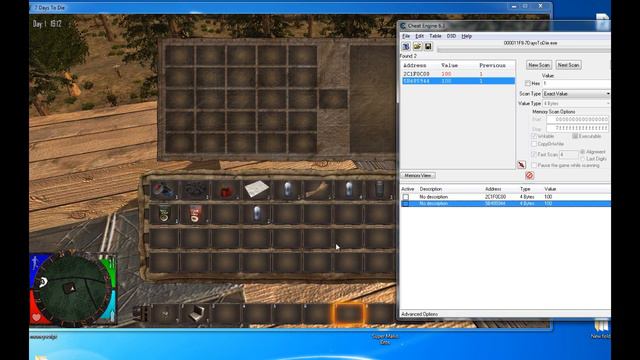Image resolution: width=640 pixels, height=360 pixels.
Task: Click the scan Value input field
Action: coord(576,83)
